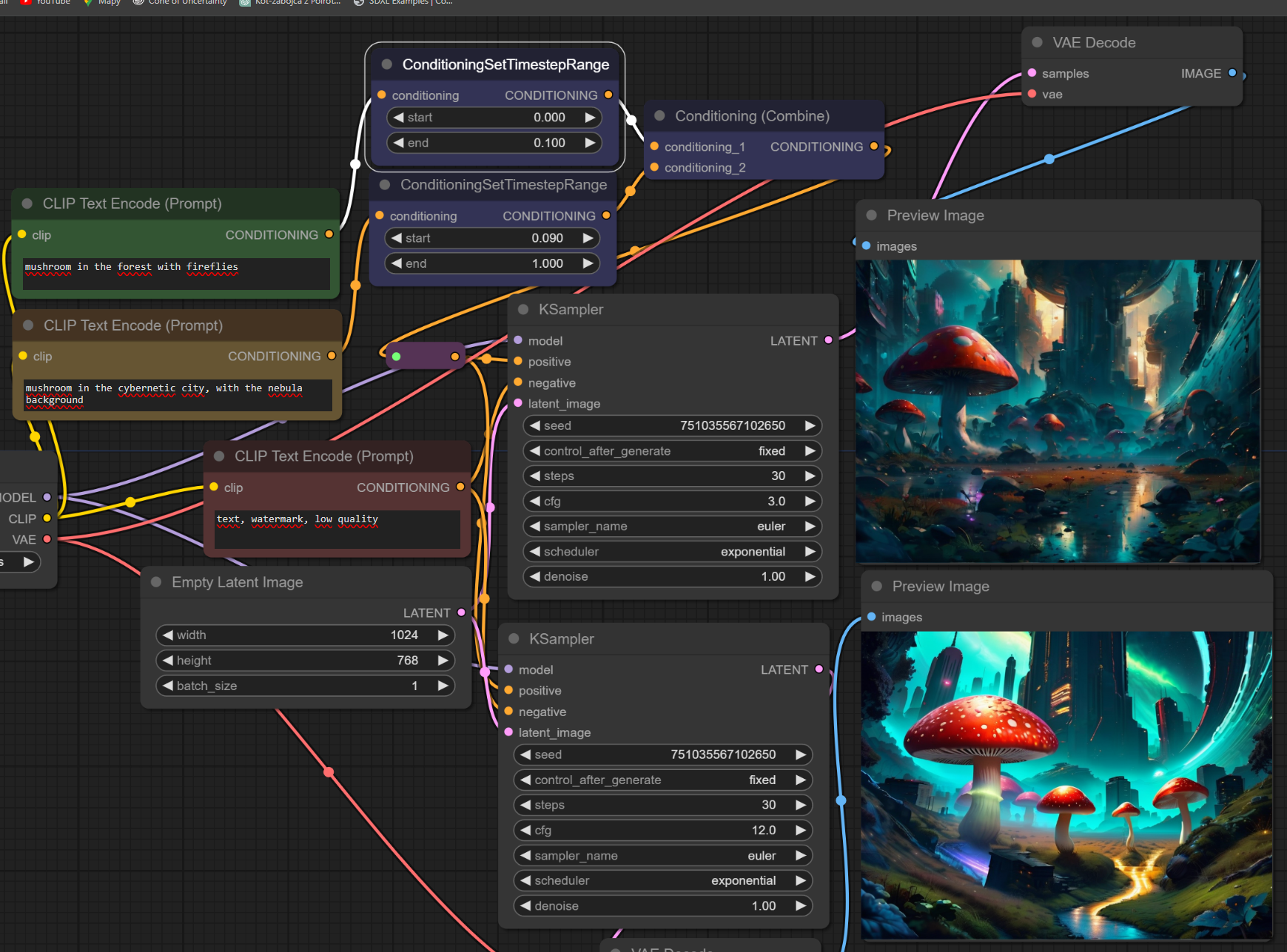Click the negative input port on top KSampler
Viewport: 1287px width, 952px height.
click(x=518, y=382)
